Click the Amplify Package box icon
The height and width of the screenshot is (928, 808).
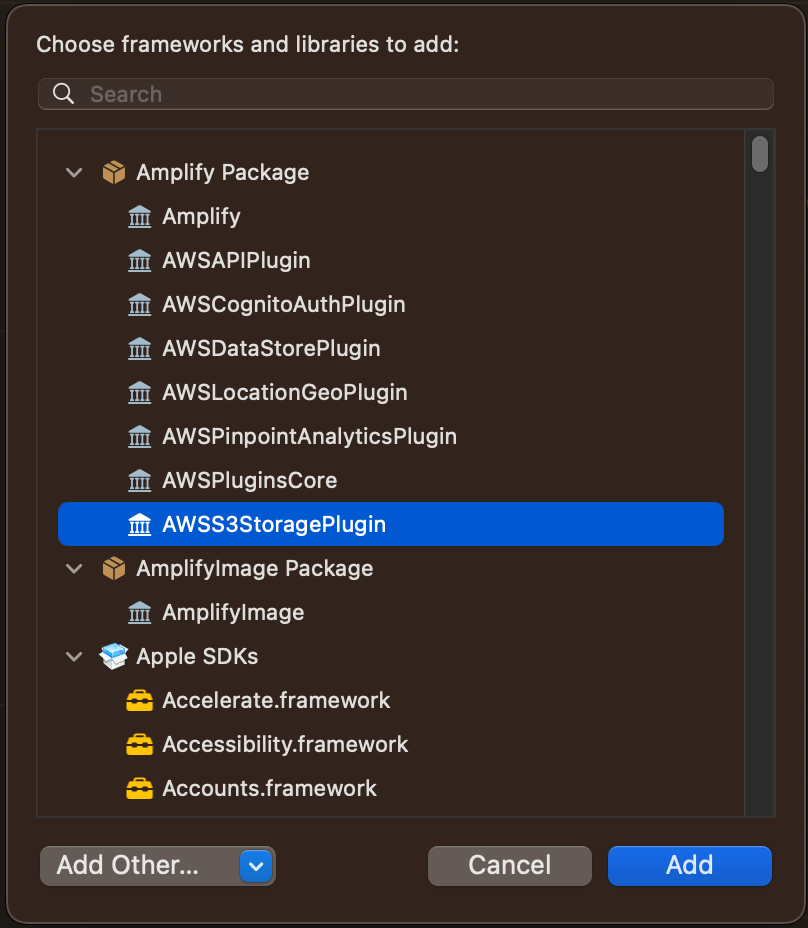point(114,173)
